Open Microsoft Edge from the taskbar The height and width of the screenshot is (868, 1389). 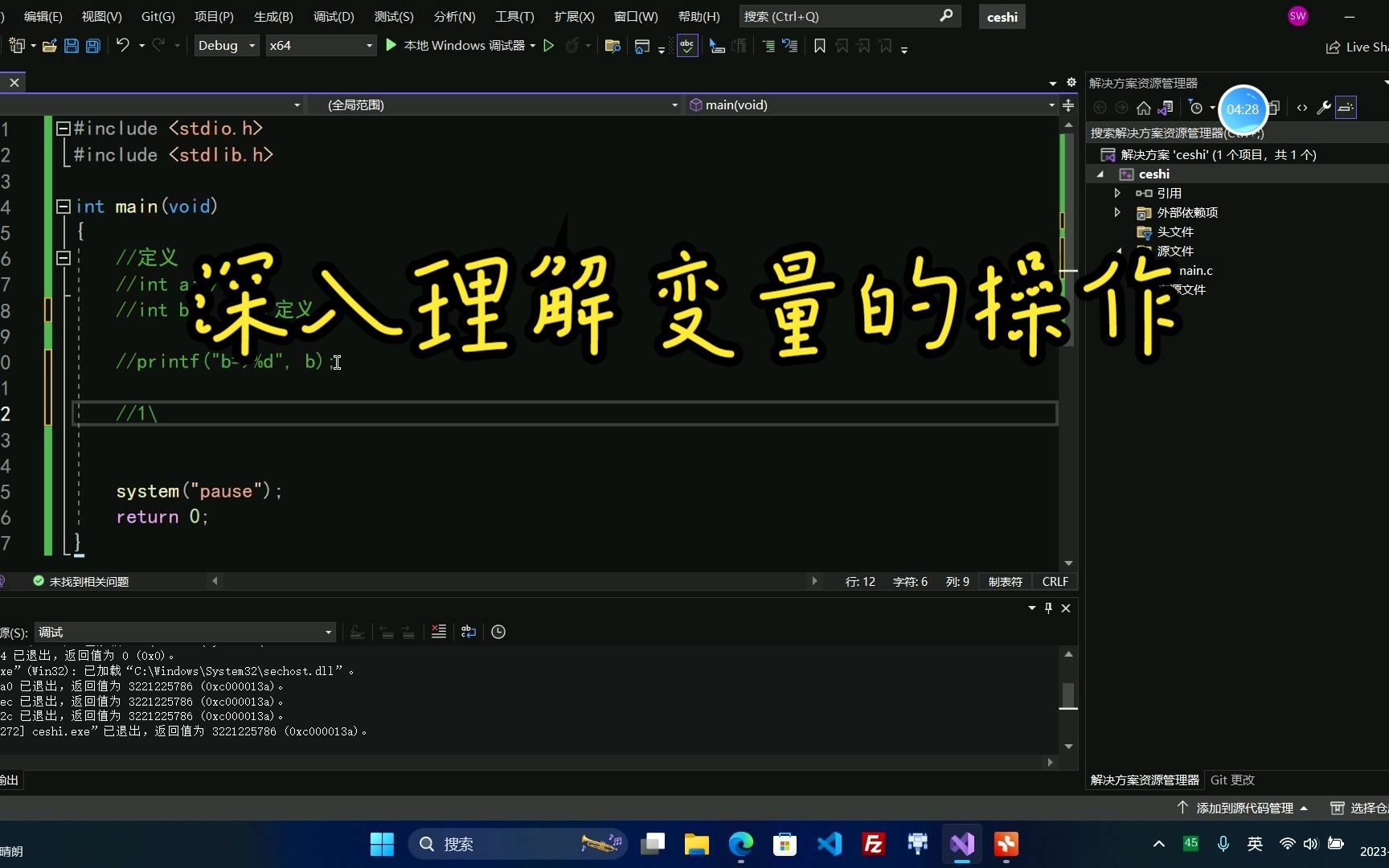click(x=740, y=844)
